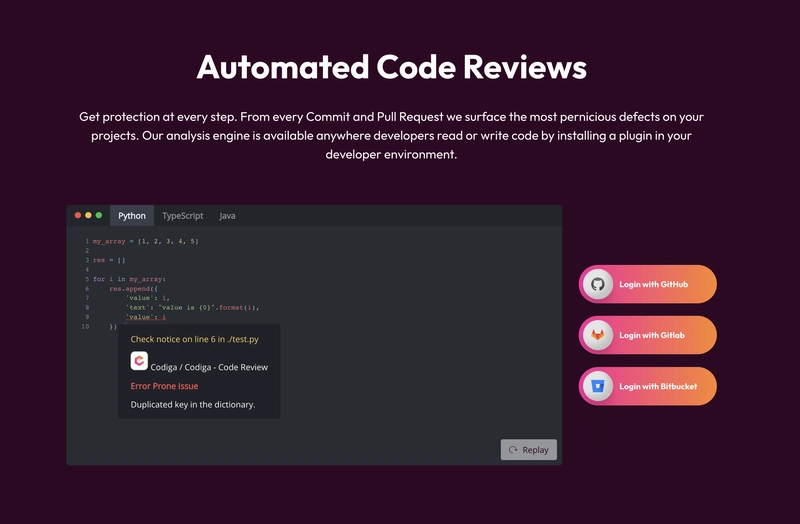Image resolution: width=800 pixels, height=524 pixels.
Task: Click code line 'my_array = [1, 2, 3, 4, 5]'
Action: pos(145,241)
